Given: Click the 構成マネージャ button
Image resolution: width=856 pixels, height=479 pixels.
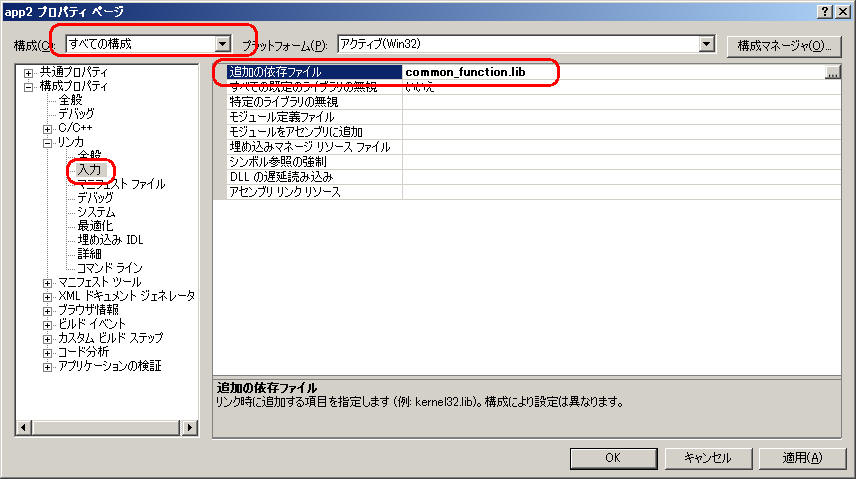Looking at the screenshot, I should (x=783, y=46).
